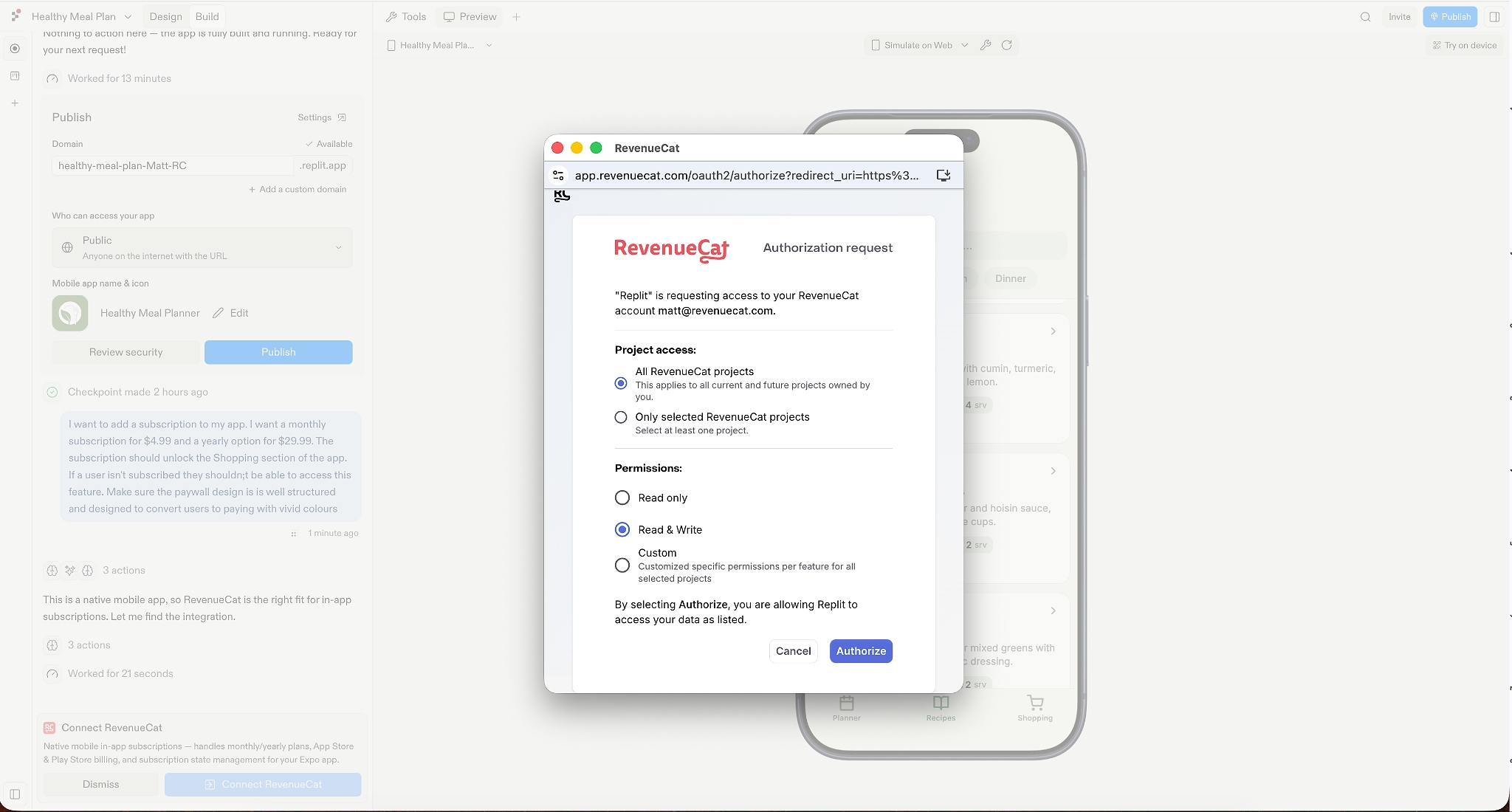Viewport: 1512px width, 812px height.
Task: Expand the mixed greens recipe chevron
Action: pyautogui.click(x=1053, y=610)
